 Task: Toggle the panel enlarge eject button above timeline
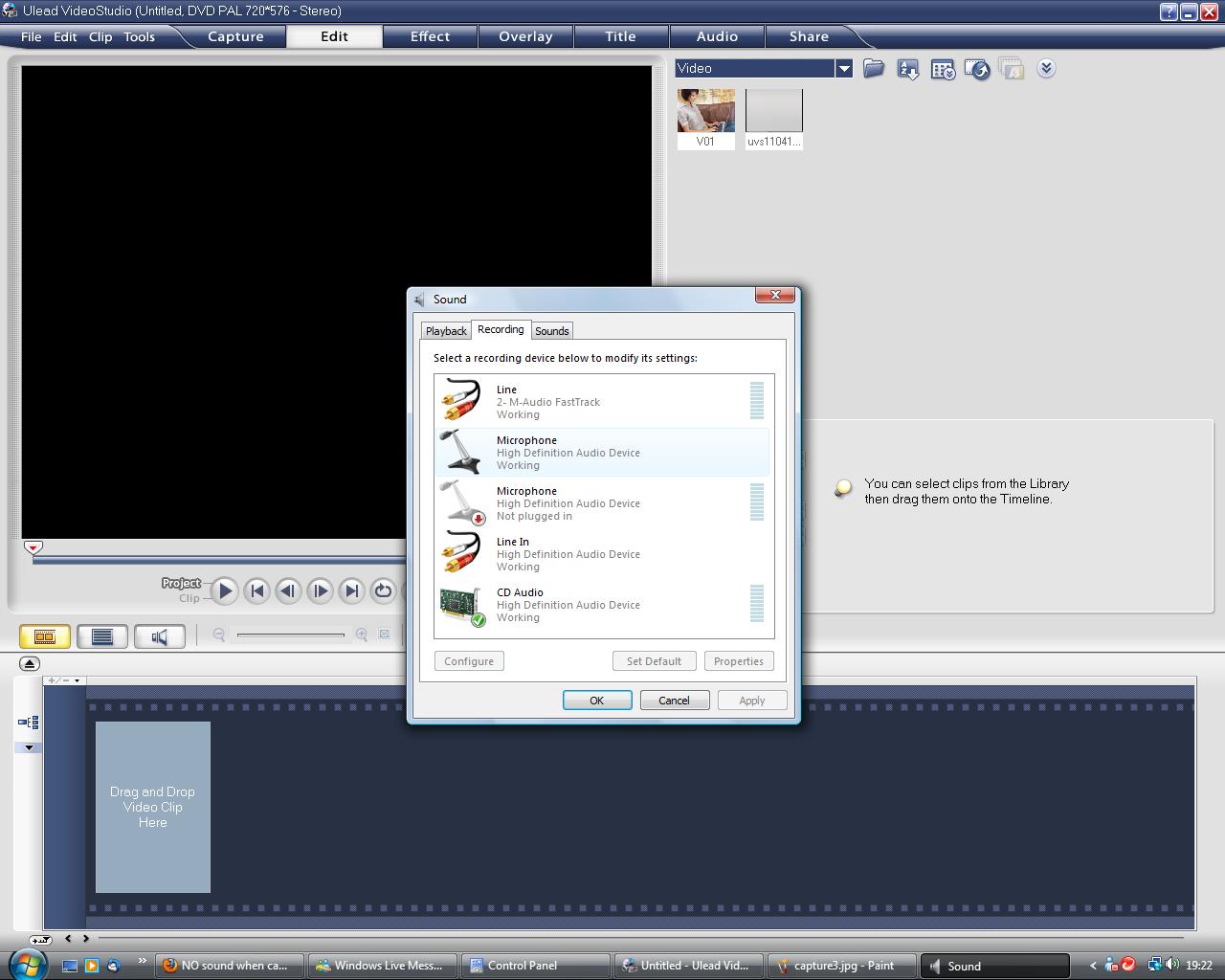[30, 663]
